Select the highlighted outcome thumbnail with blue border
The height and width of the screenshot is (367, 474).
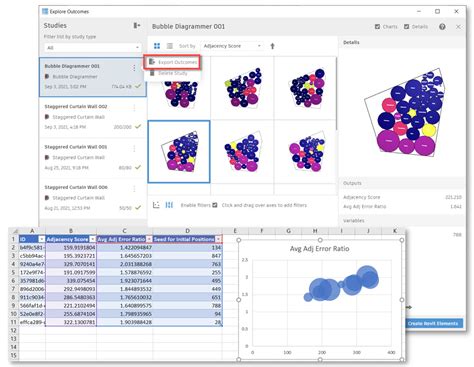tap(179, 152)
